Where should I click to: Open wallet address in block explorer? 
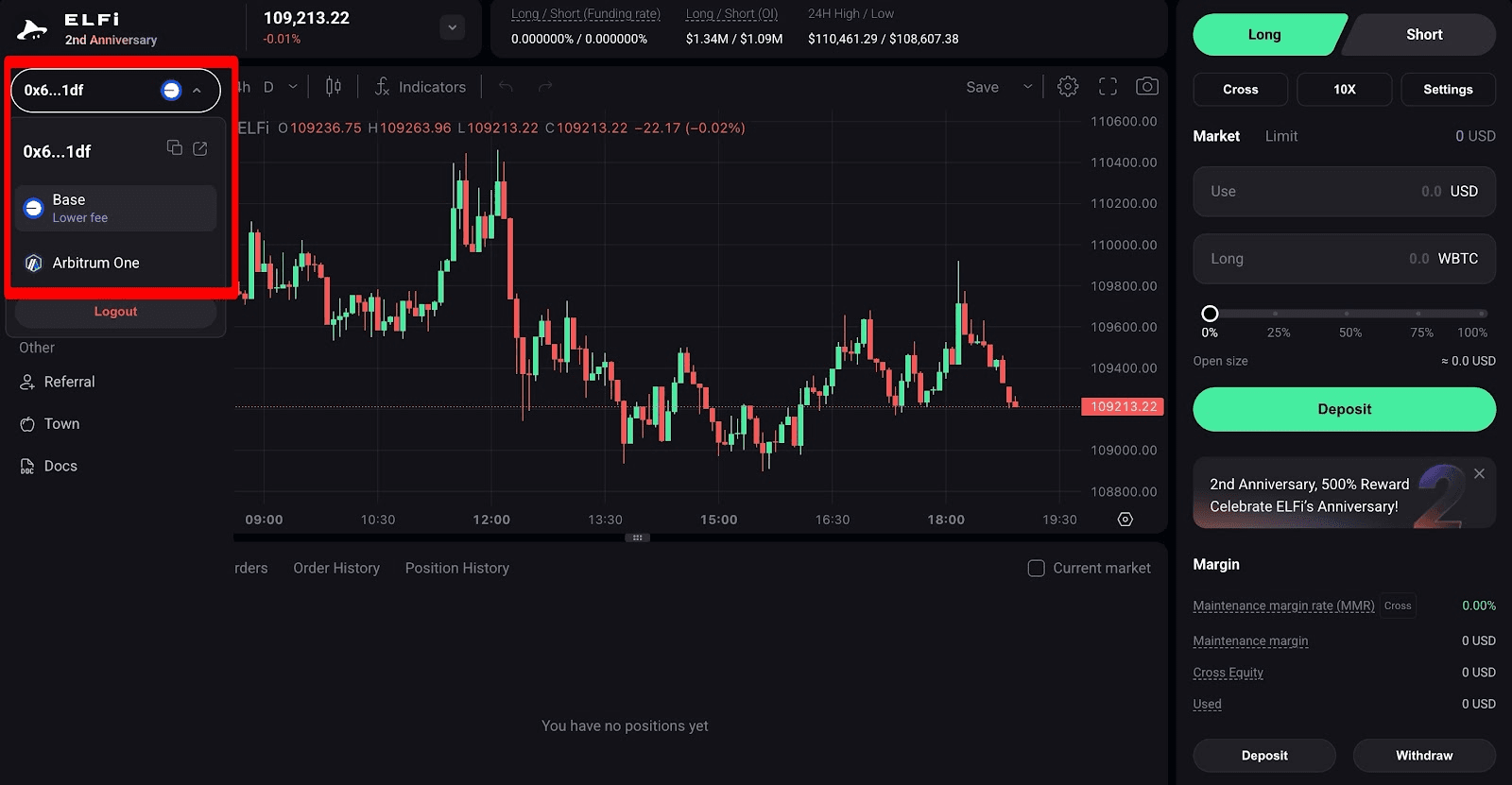point(200,148)
